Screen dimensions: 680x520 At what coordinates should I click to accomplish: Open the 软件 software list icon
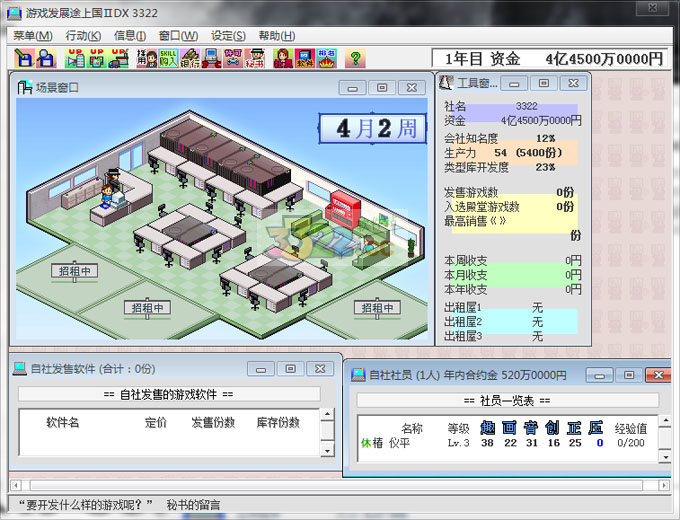click(305, 58)
